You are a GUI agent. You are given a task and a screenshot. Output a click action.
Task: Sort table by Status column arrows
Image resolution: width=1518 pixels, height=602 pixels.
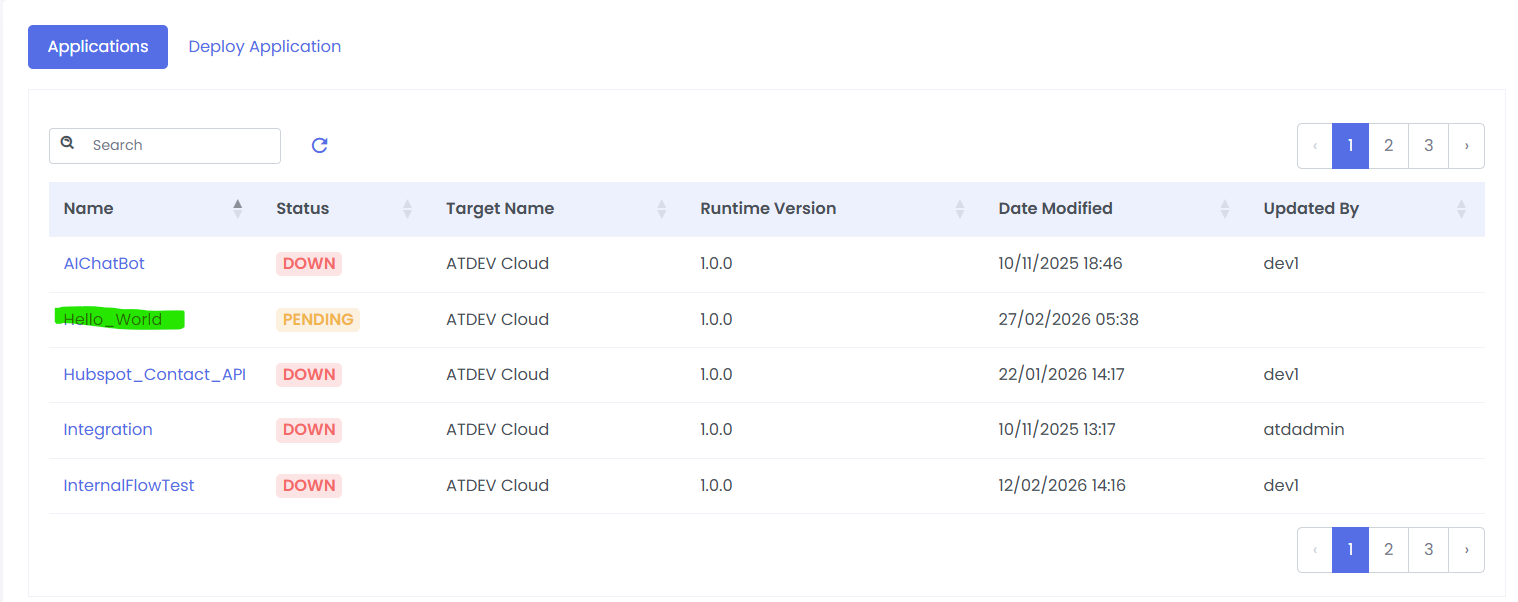point(407,209)
